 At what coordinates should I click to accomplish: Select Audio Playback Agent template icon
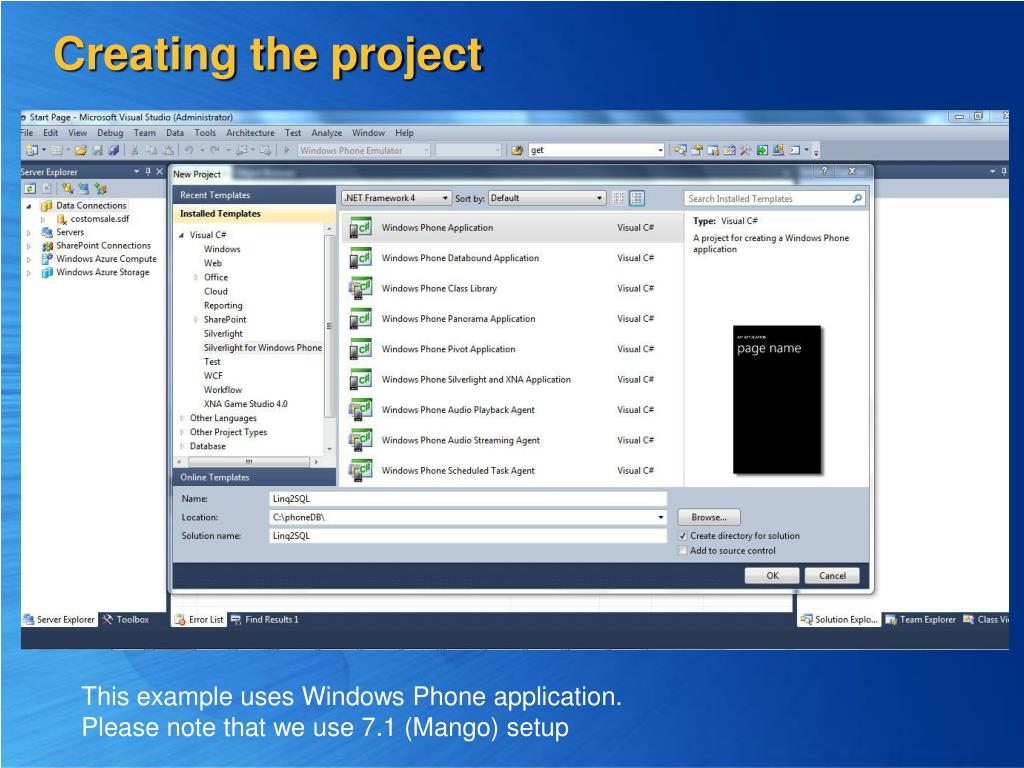pyautogui.click(x=360, y=410)
